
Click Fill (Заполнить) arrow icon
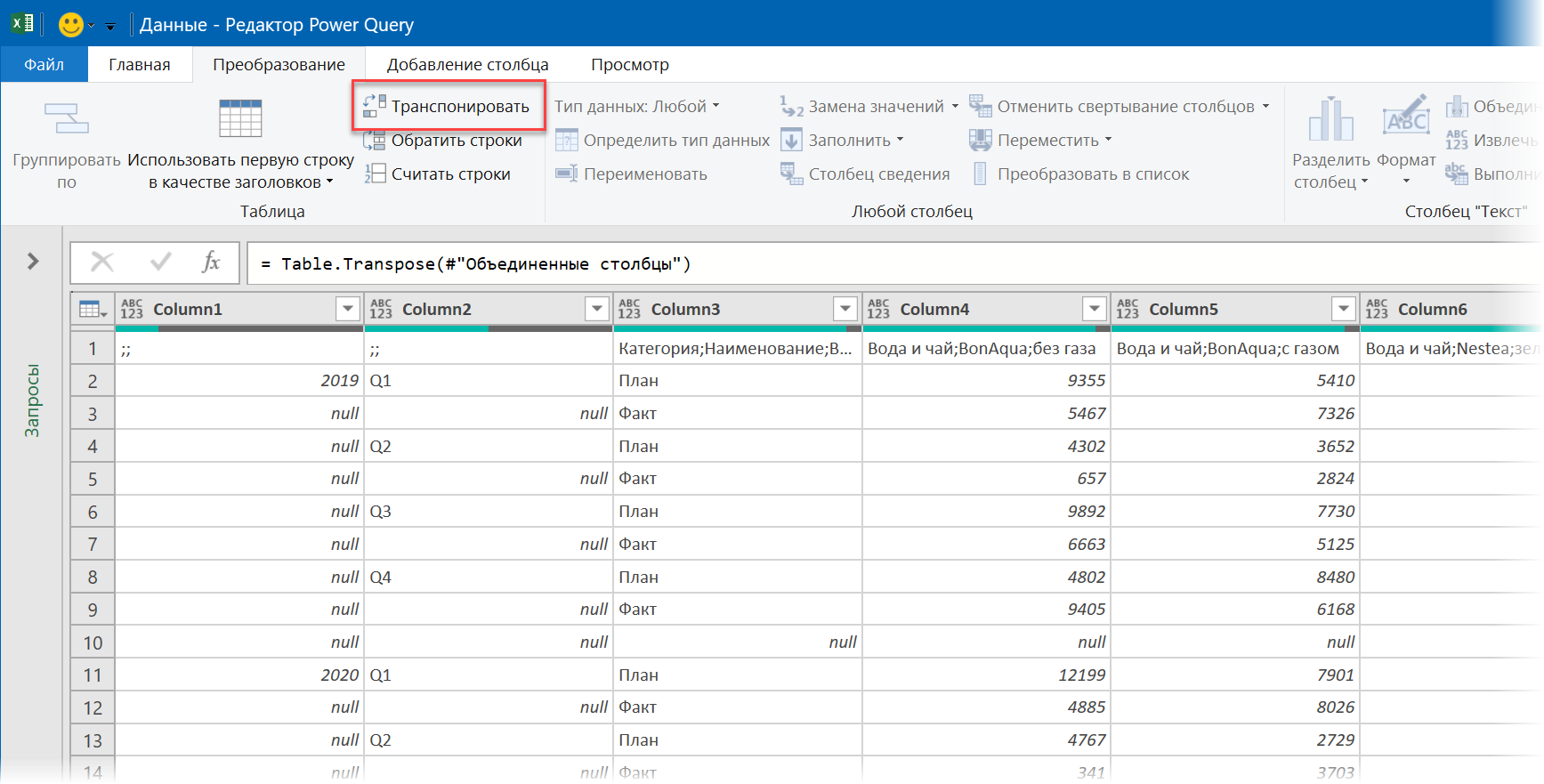click(x=791, y=140)
